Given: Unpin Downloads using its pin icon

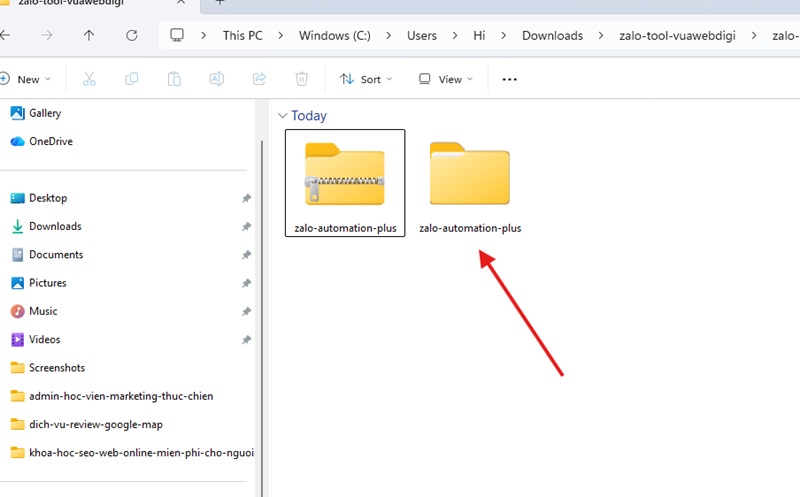Looking at the screenshot, I should [246, 226].
